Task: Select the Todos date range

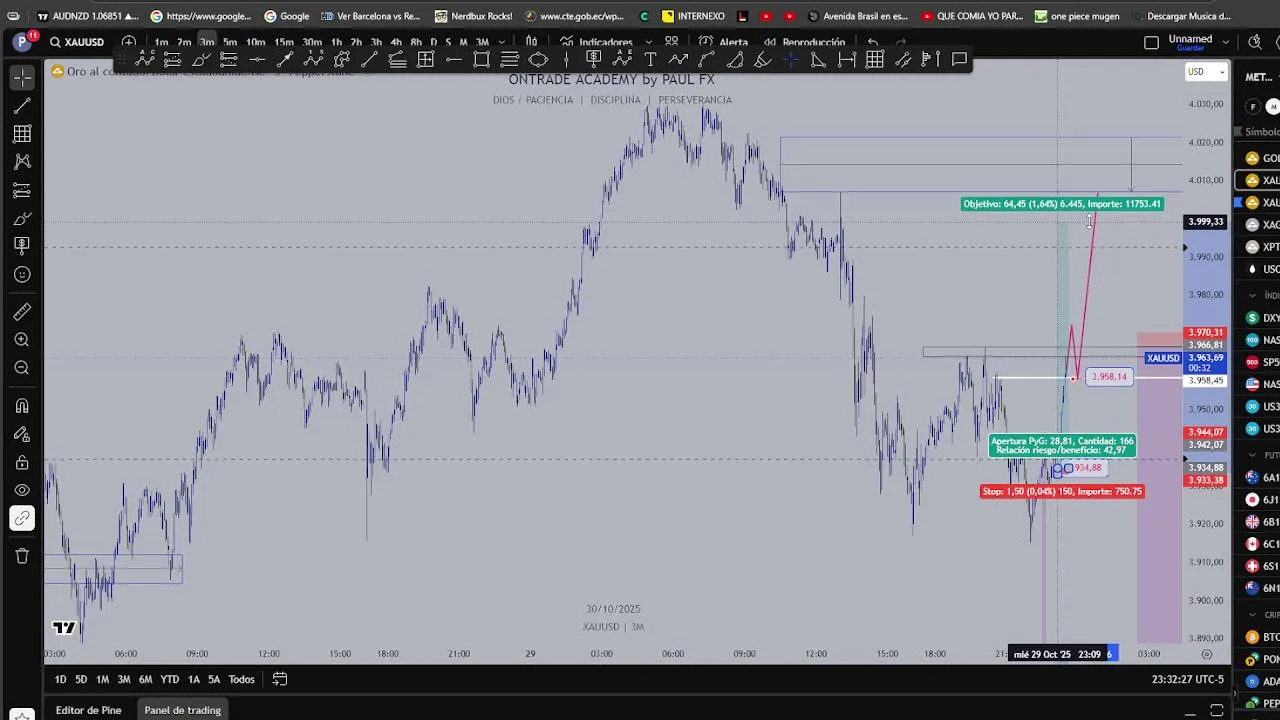Action: tap(241, 680)
